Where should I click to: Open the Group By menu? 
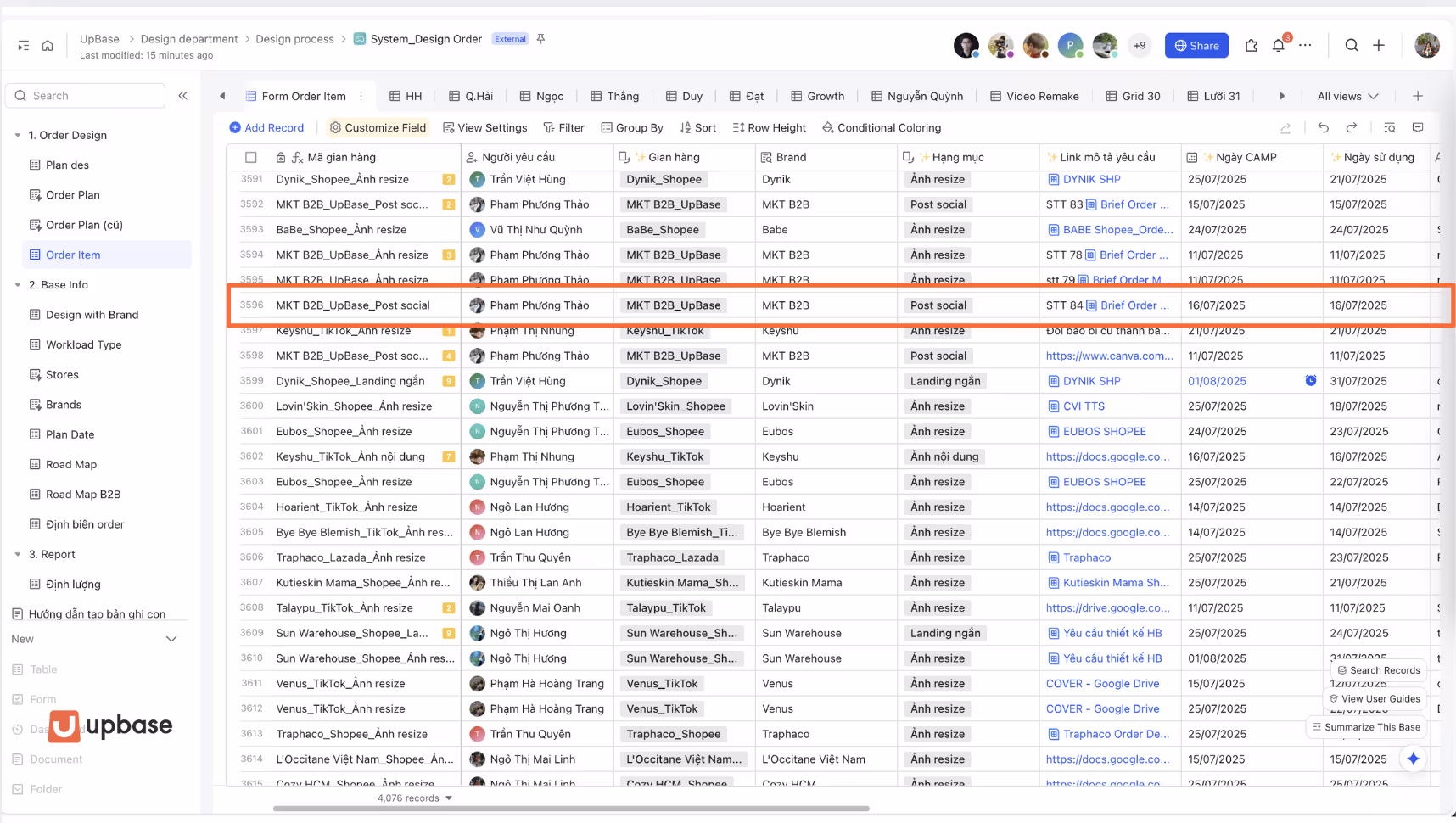pyautogui.click(x=632, y=128)
